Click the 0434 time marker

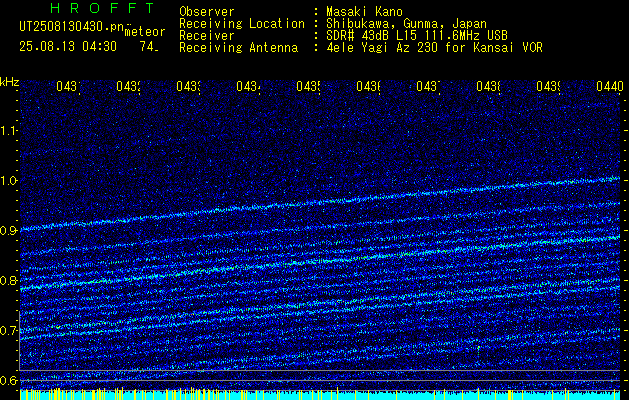click(x=248, y=86)
